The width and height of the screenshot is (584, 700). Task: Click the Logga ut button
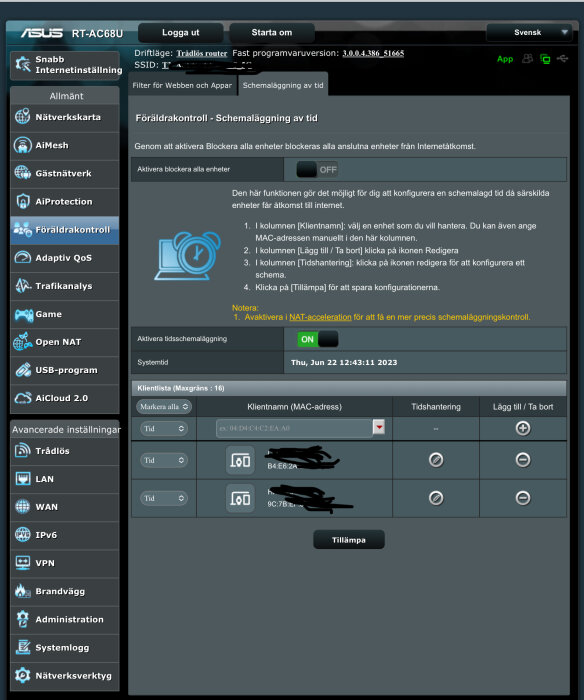(180, 33)
